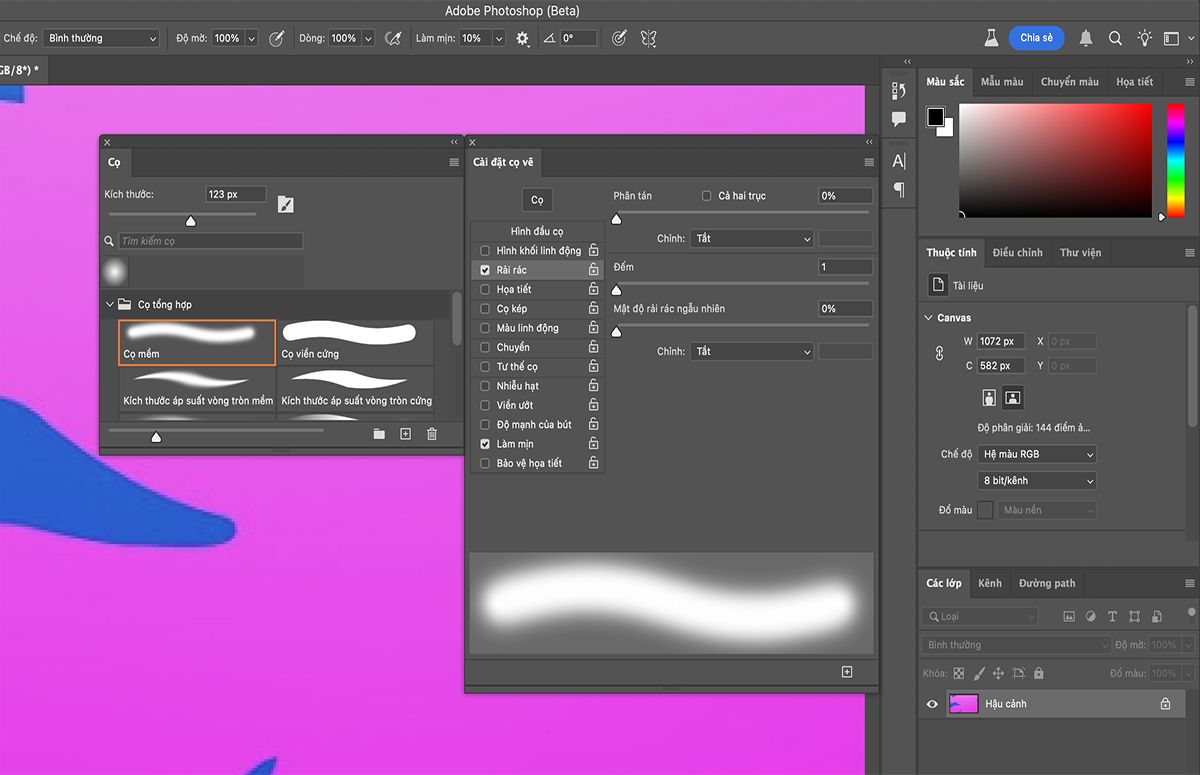
Task: Uncheck the Làm mịn checkbox
Action: coord(485,444)
